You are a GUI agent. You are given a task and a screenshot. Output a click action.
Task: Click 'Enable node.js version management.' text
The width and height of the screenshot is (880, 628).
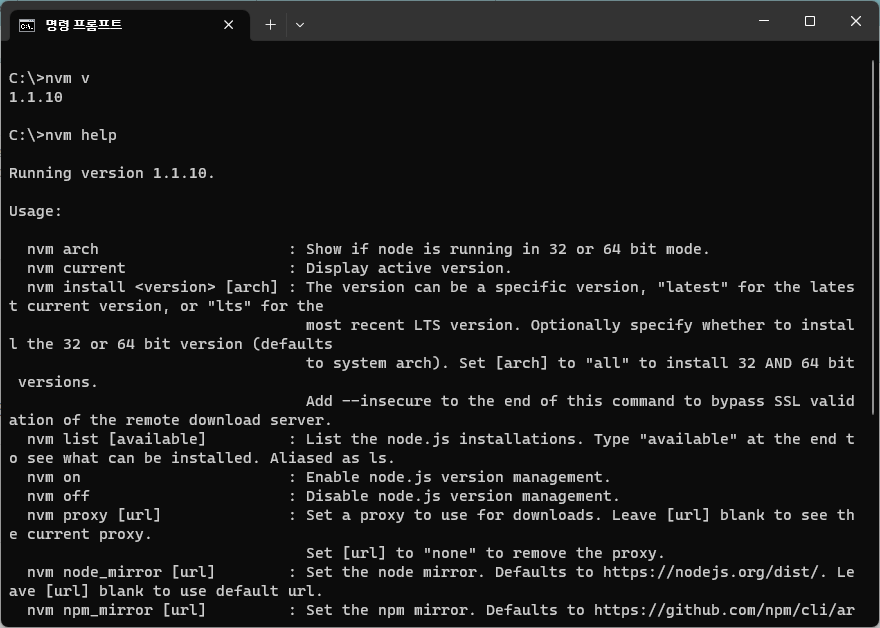[458, 478]
